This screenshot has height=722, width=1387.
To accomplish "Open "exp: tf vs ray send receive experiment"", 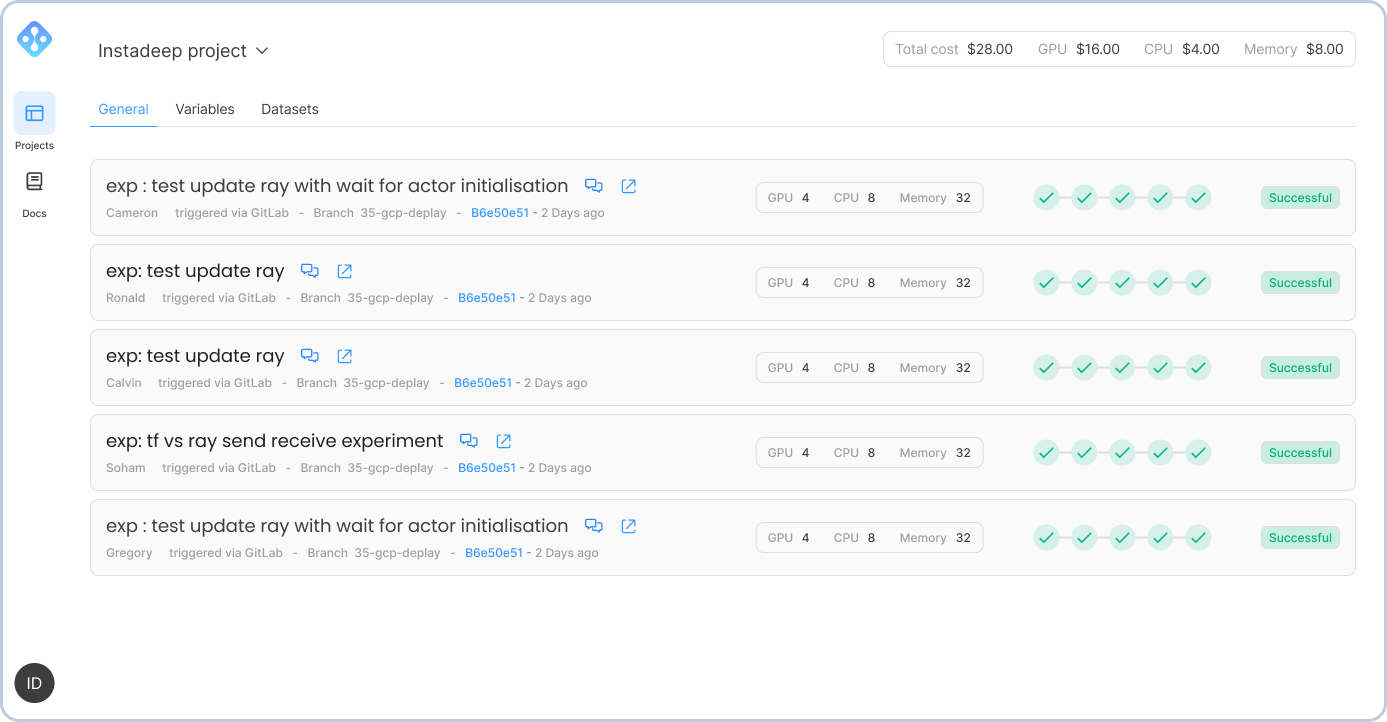I will pos(275,441).
